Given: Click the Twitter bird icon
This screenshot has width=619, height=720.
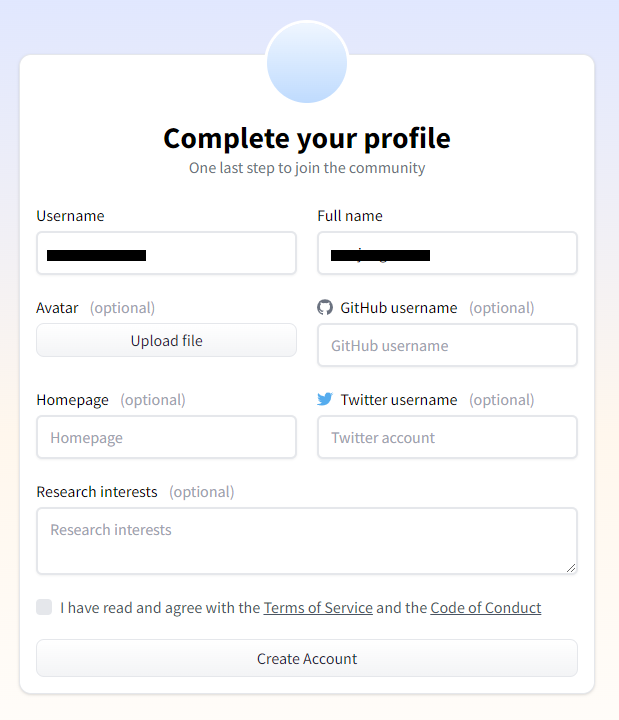Looking at the screenshot, I should pyautogui.click(x=325, y=399).
